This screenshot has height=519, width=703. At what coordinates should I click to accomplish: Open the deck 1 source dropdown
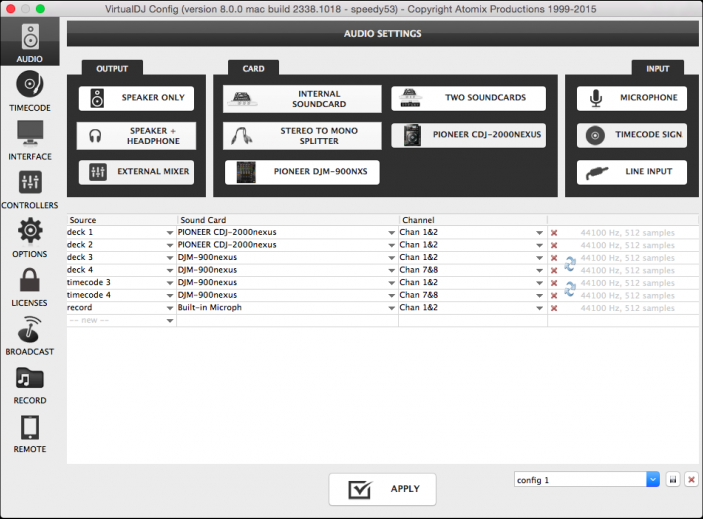click(169, 233)
